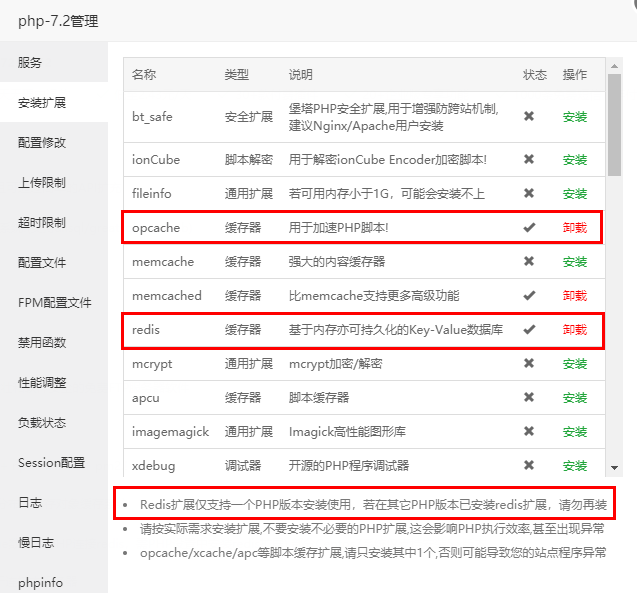Click the 名称 column header

(x=144, y=75)
